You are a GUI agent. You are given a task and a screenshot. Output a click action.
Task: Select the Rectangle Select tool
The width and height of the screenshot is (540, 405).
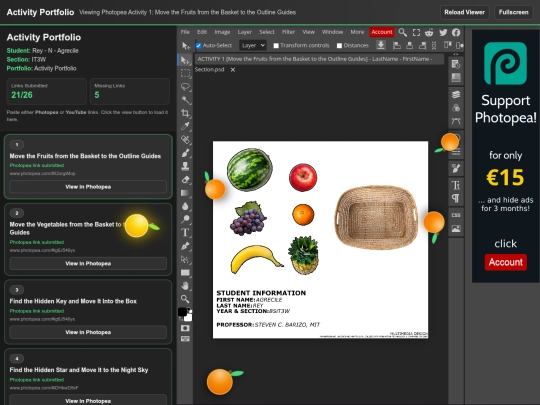185,73
